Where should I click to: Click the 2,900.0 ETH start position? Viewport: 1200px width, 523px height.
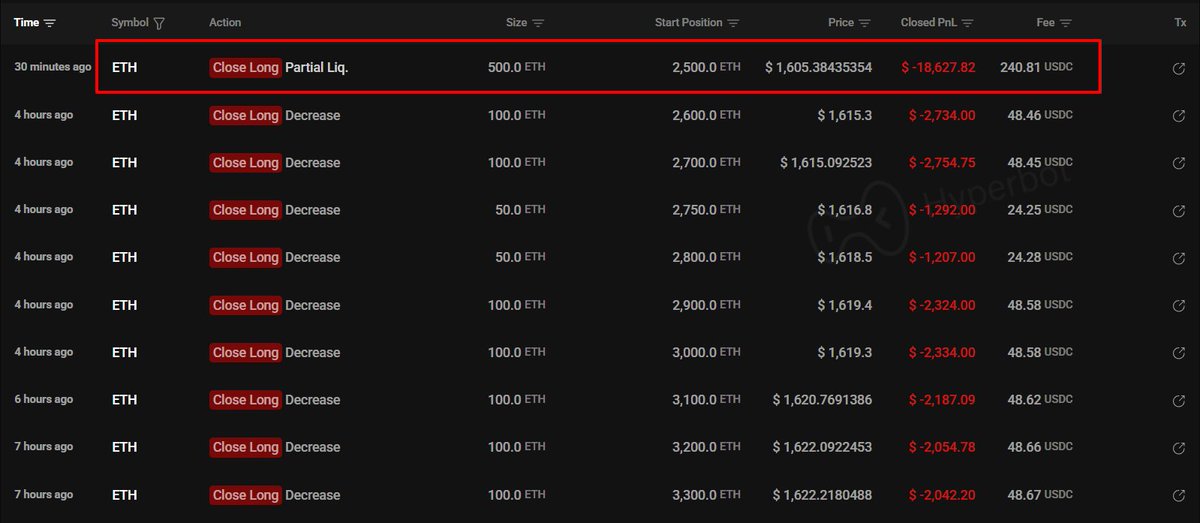coord(706,305)
